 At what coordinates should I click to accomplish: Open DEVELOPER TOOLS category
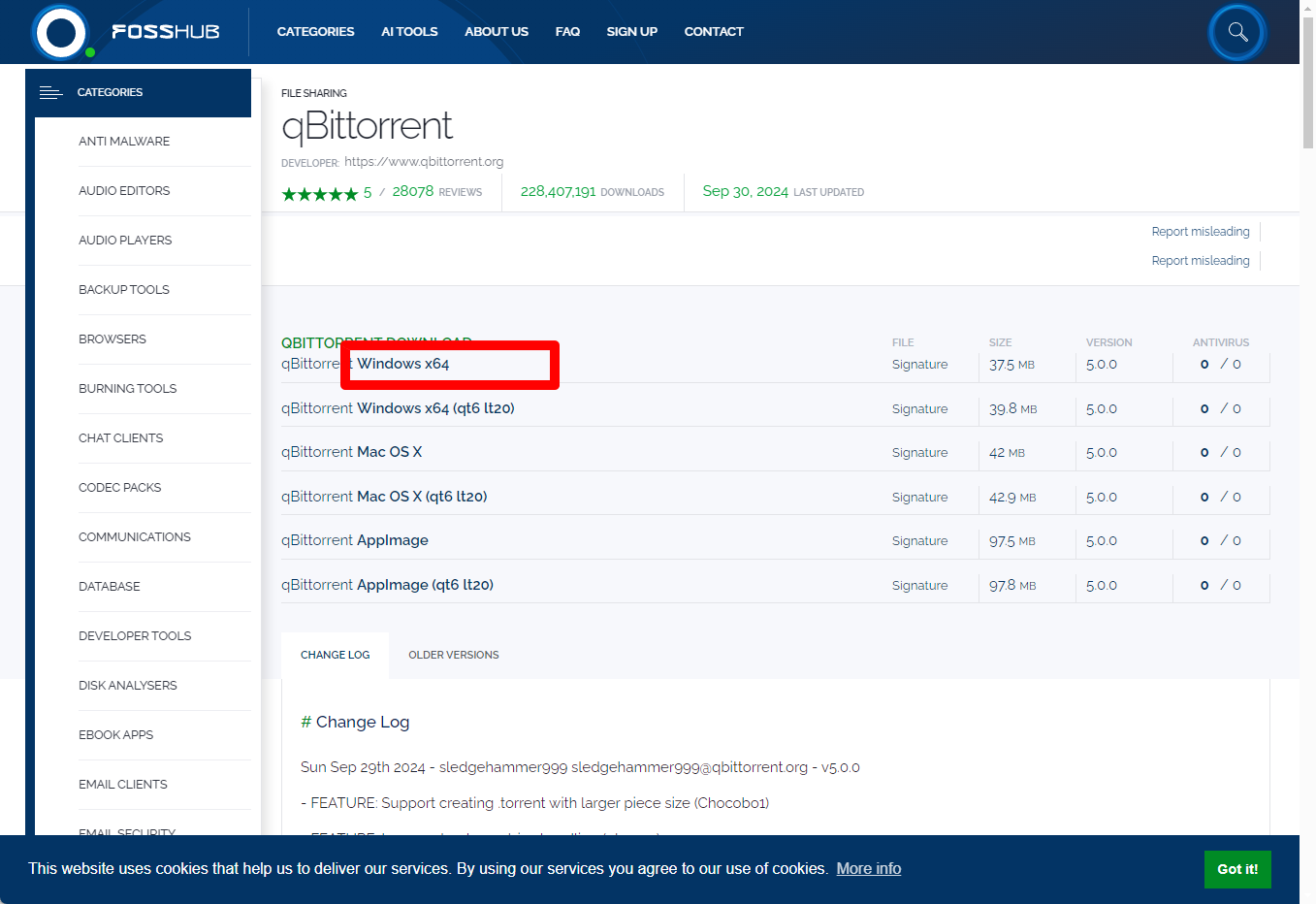point(135,636)
